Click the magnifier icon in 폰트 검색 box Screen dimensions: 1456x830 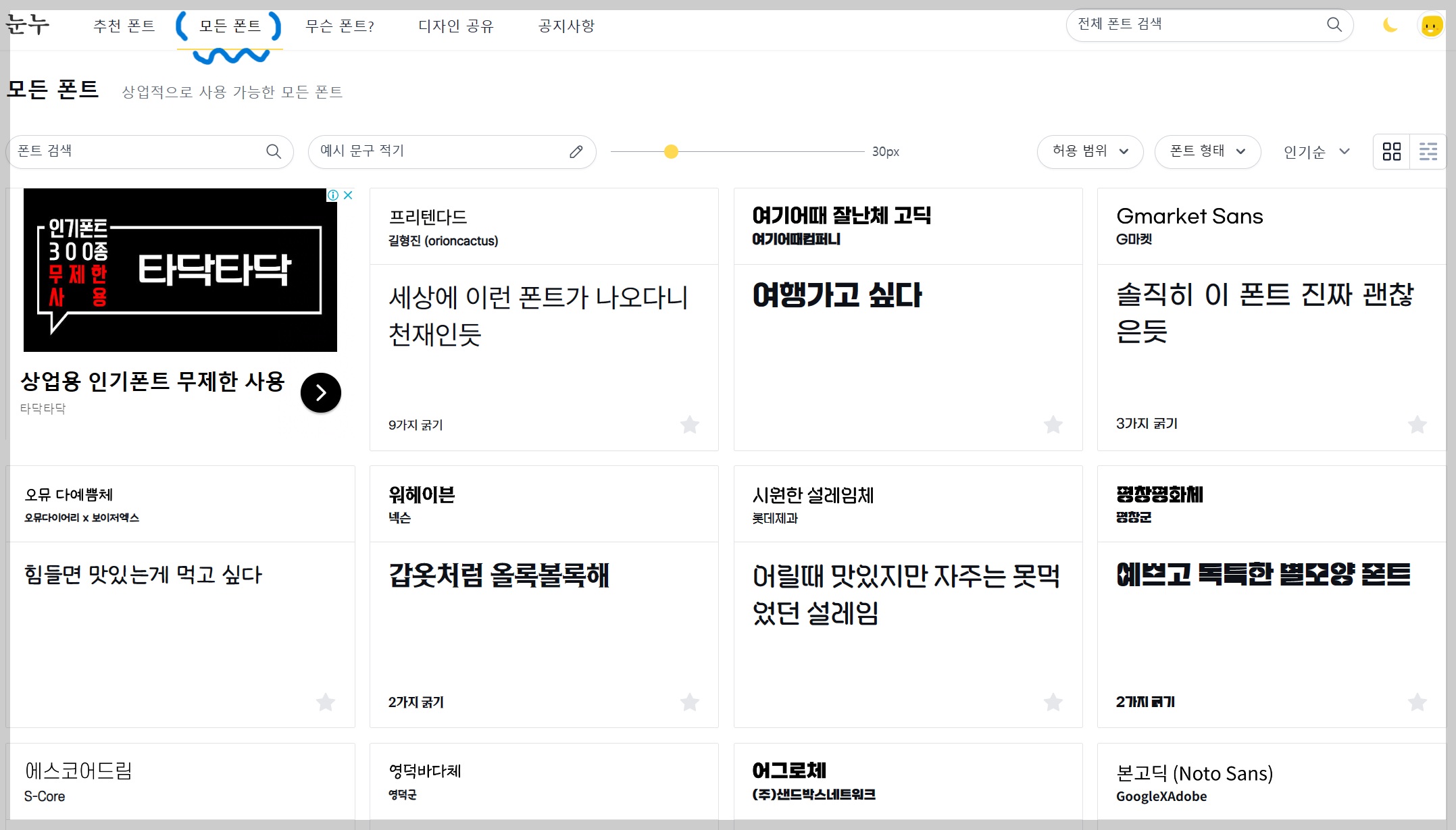click(274, 151)
